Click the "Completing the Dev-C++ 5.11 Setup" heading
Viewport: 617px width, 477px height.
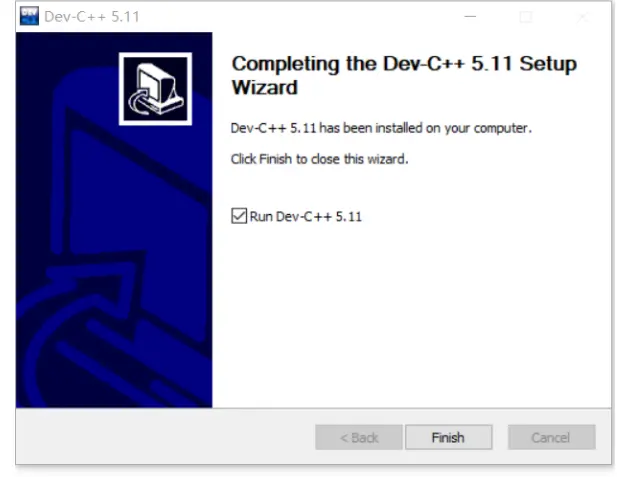tap(404, 64)
